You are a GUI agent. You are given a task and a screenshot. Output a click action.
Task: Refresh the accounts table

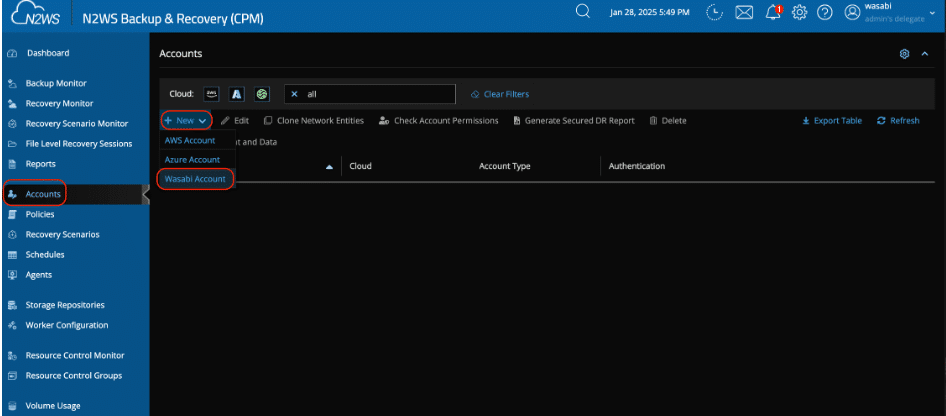(x=898, y=121)
